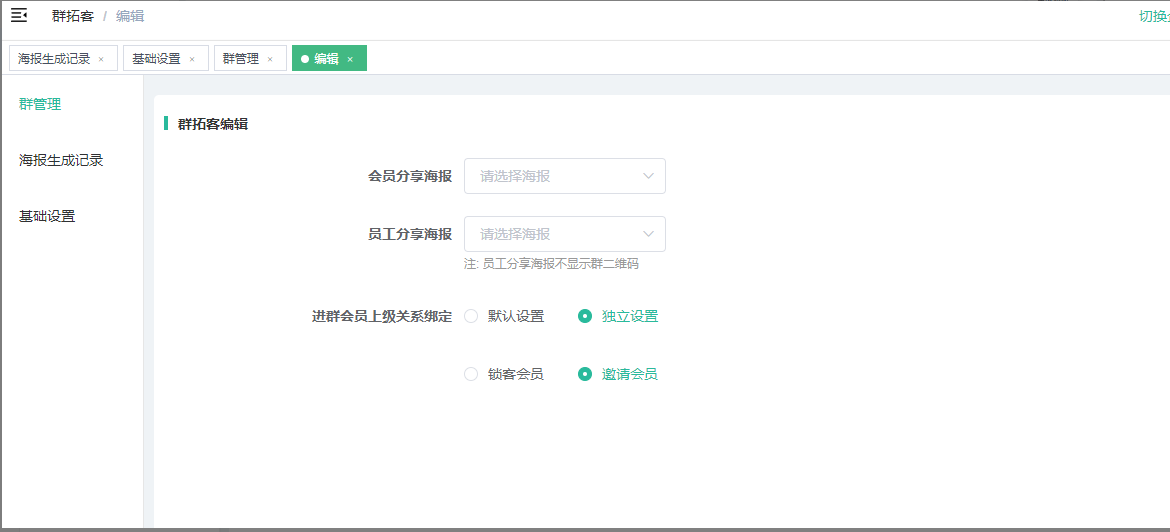The image size is (1170, 532).
Task: Click the 切换 link at top right
Action: pyautogui.click(x=1153, y=16)
